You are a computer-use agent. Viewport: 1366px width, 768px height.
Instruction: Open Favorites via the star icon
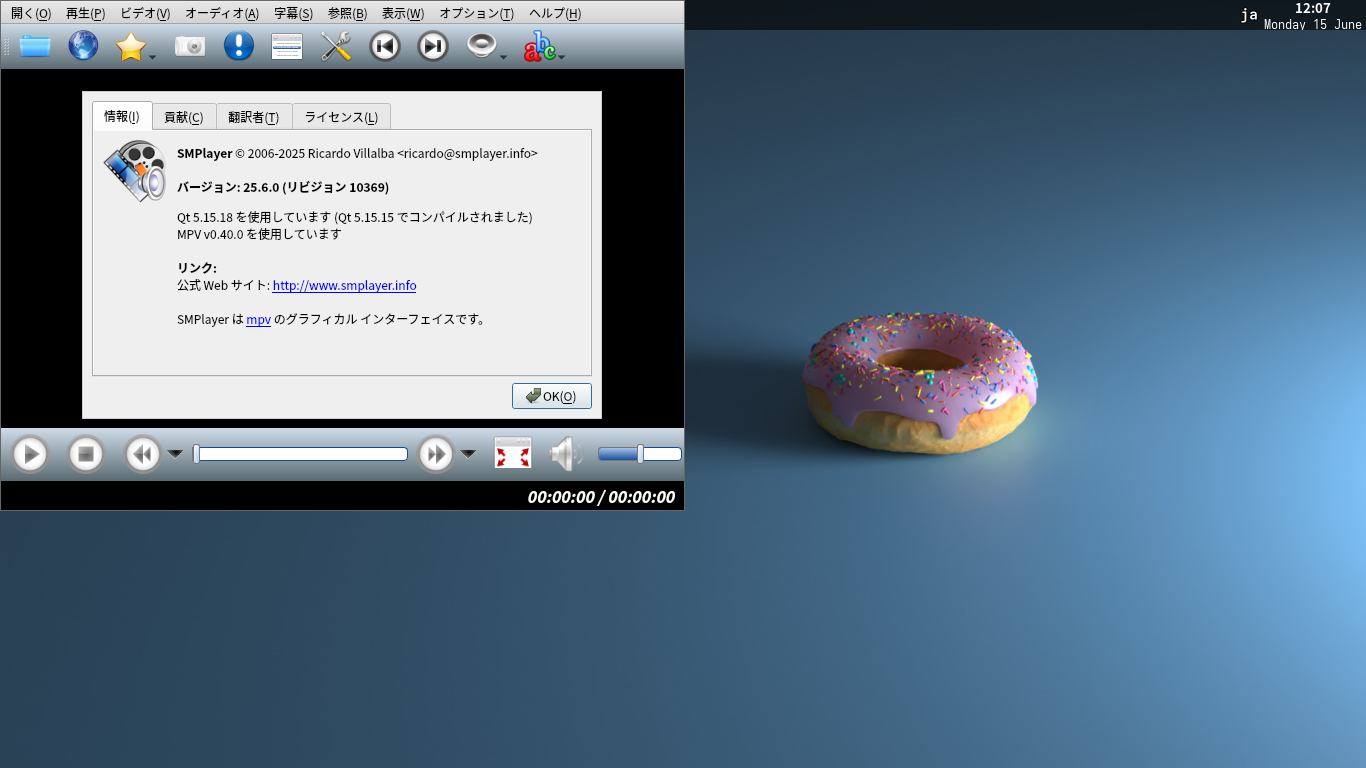[x=131, y=46]
